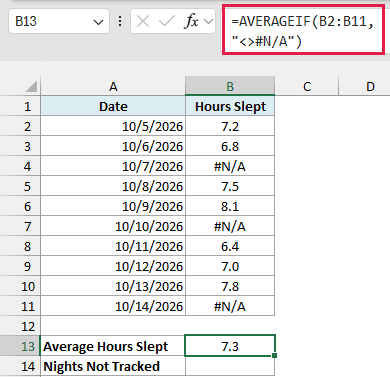Click the Select All corner triangle
Image resolution: width=390 pixels, height=377 pixels.
coord(32,87)
